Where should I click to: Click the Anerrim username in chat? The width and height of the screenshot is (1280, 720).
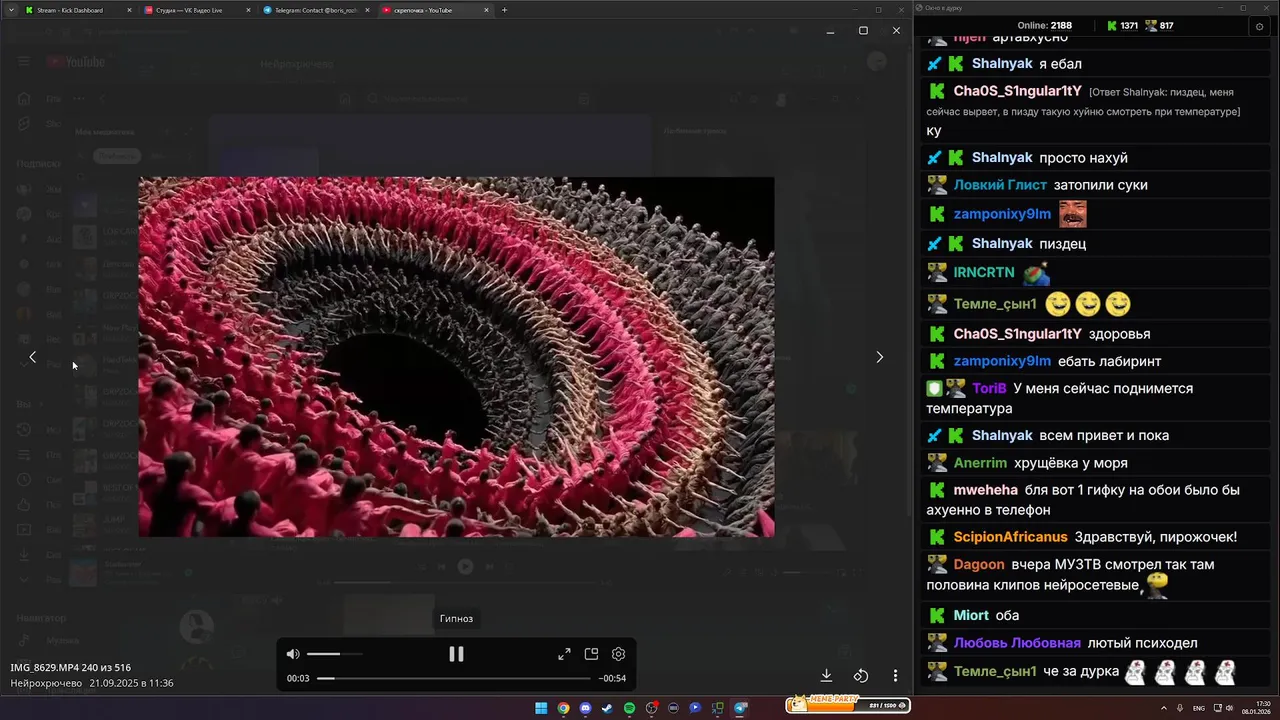(x=980, y=463)
